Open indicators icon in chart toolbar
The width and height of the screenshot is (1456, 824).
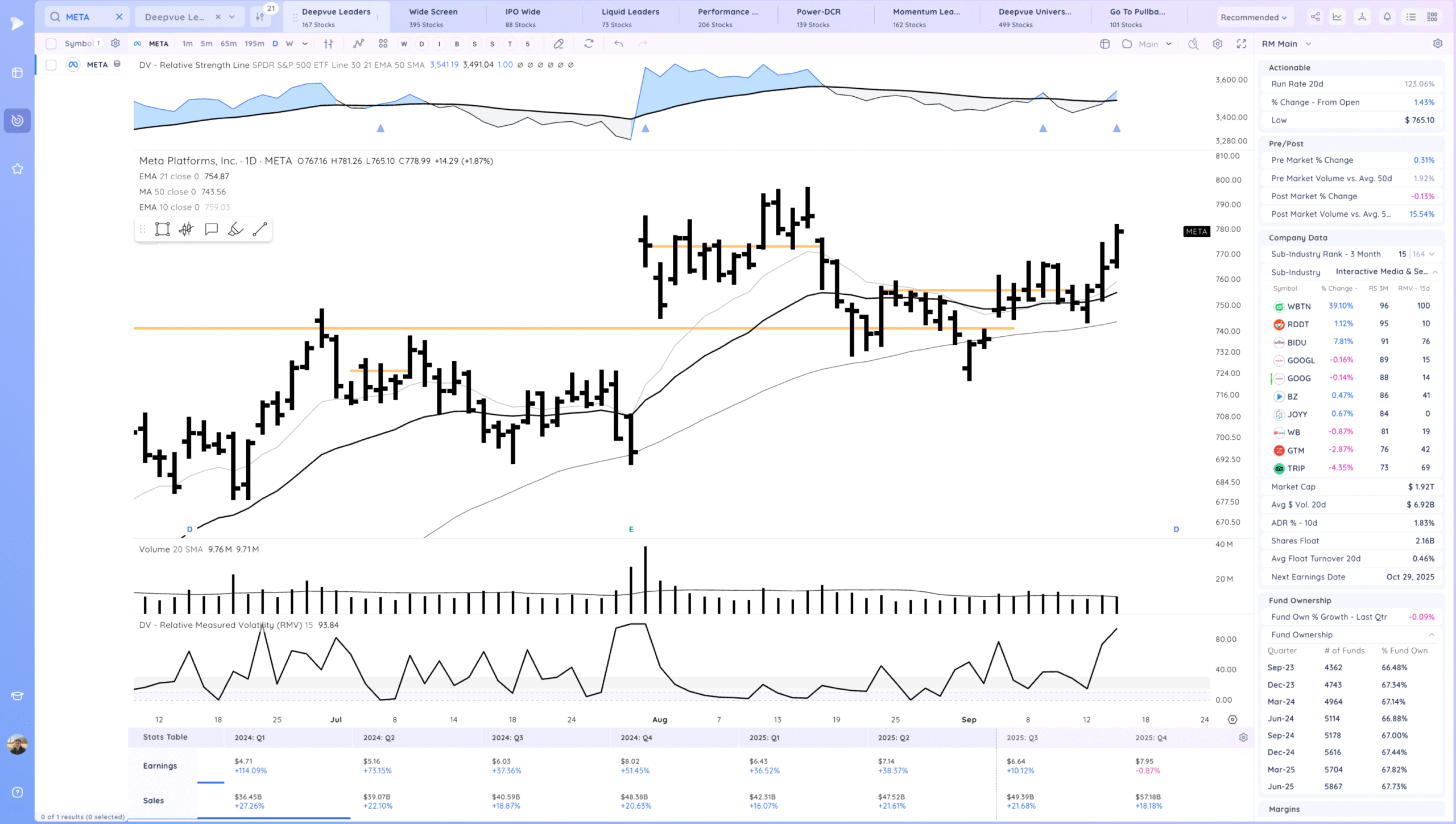pyautogui.click(x=358, y=44)
